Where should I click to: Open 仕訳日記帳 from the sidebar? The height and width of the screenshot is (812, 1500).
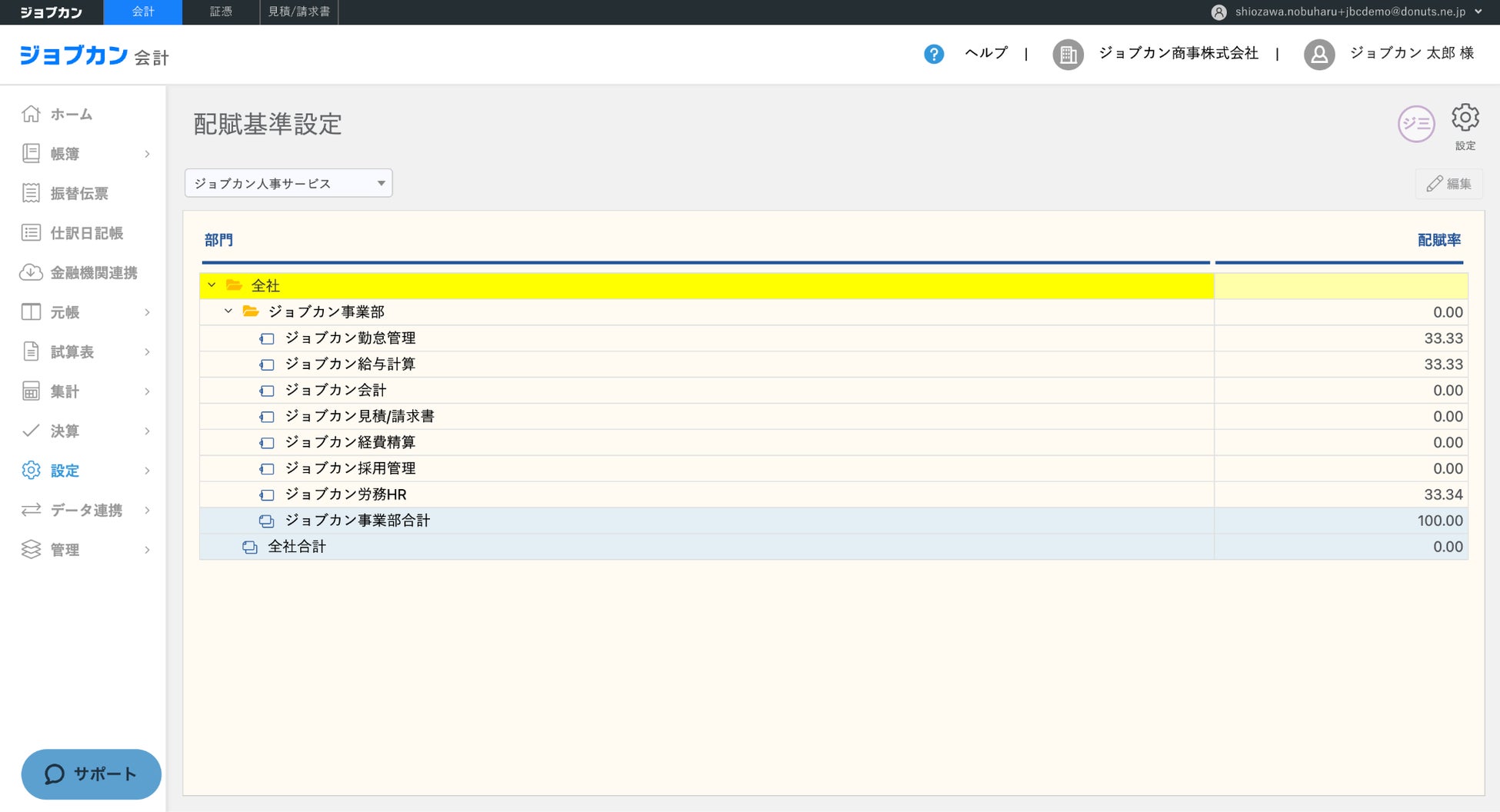tap(87, 233)
